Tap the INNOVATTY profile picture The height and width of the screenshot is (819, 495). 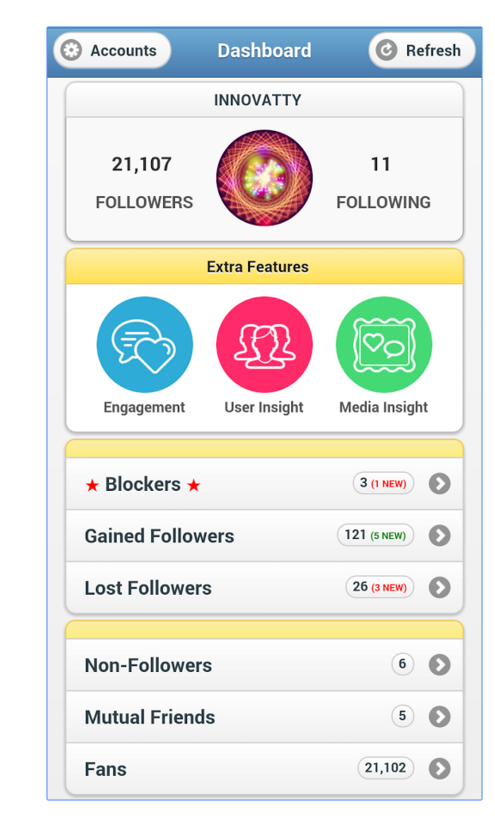click(264, 178)
